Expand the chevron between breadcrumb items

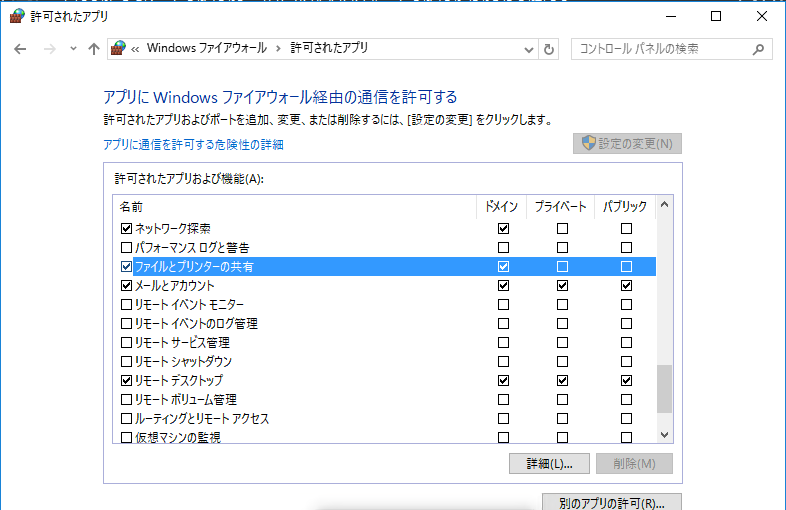pyautogui.click(x=278, y=49)
